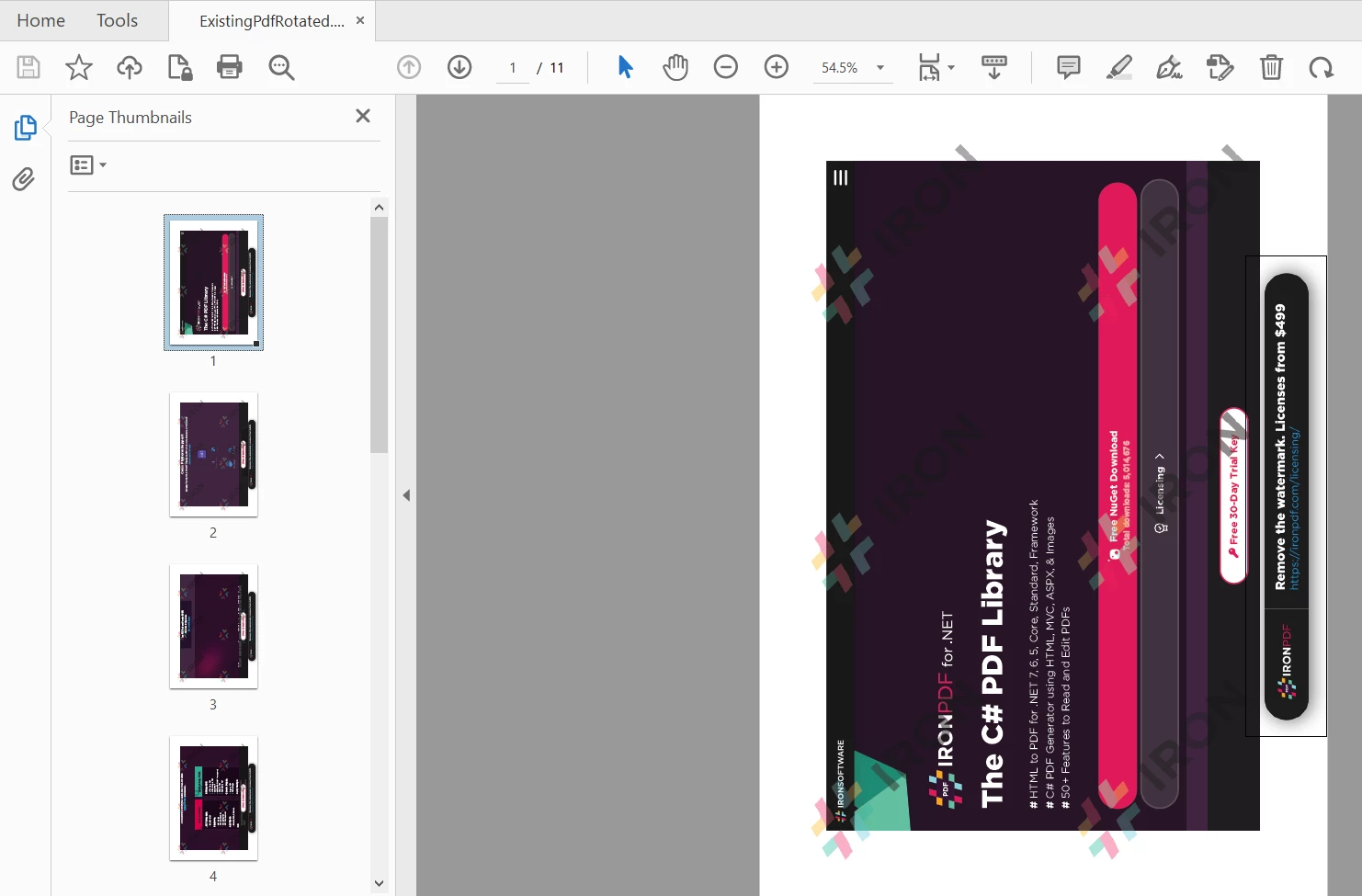Open the Page Thumbnails sidebar icon
Image resolution: width=1362 pixels, height=896 pixels.
click(25, 128)
